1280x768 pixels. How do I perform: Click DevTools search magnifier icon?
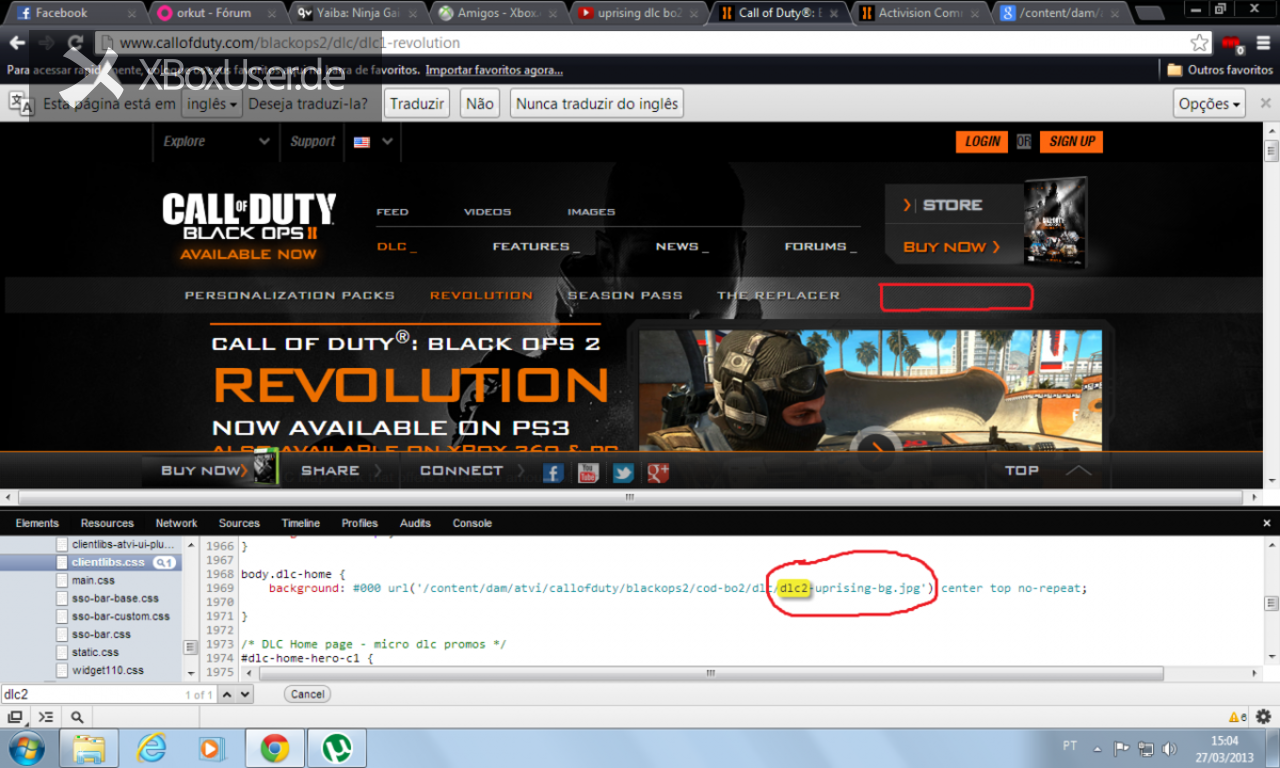coord(76,717)
